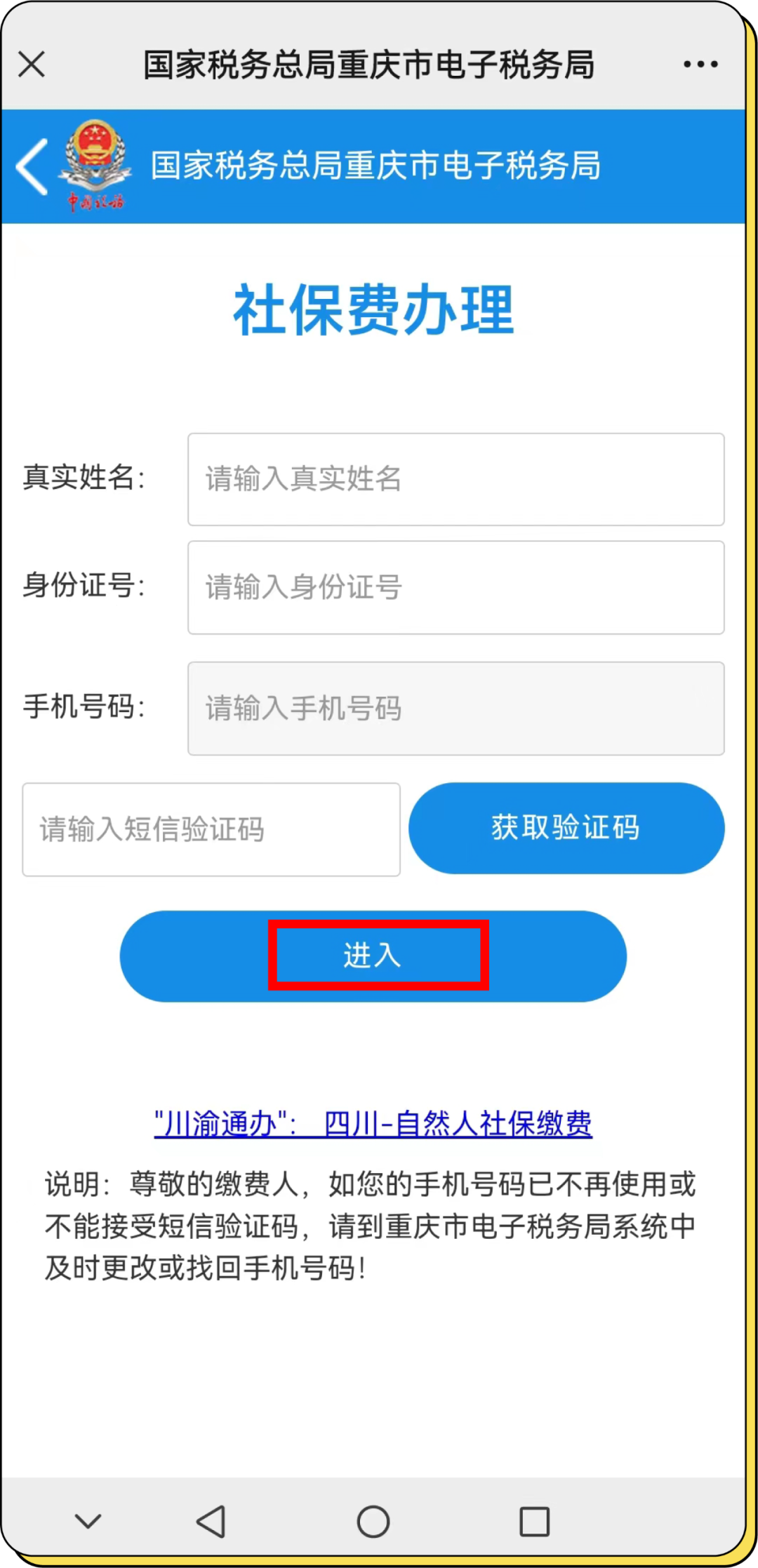Viewport: 758px width, 1568px height.
Task: Focus the 身份证号 ID number field
Action: 456,587
